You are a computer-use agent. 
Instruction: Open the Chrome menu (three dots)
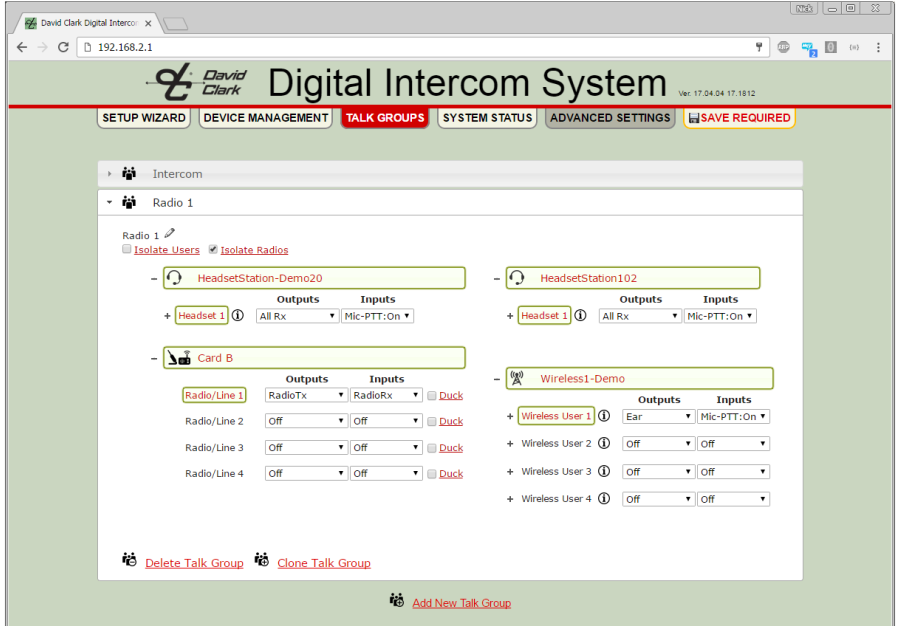(x=878, y=48)
